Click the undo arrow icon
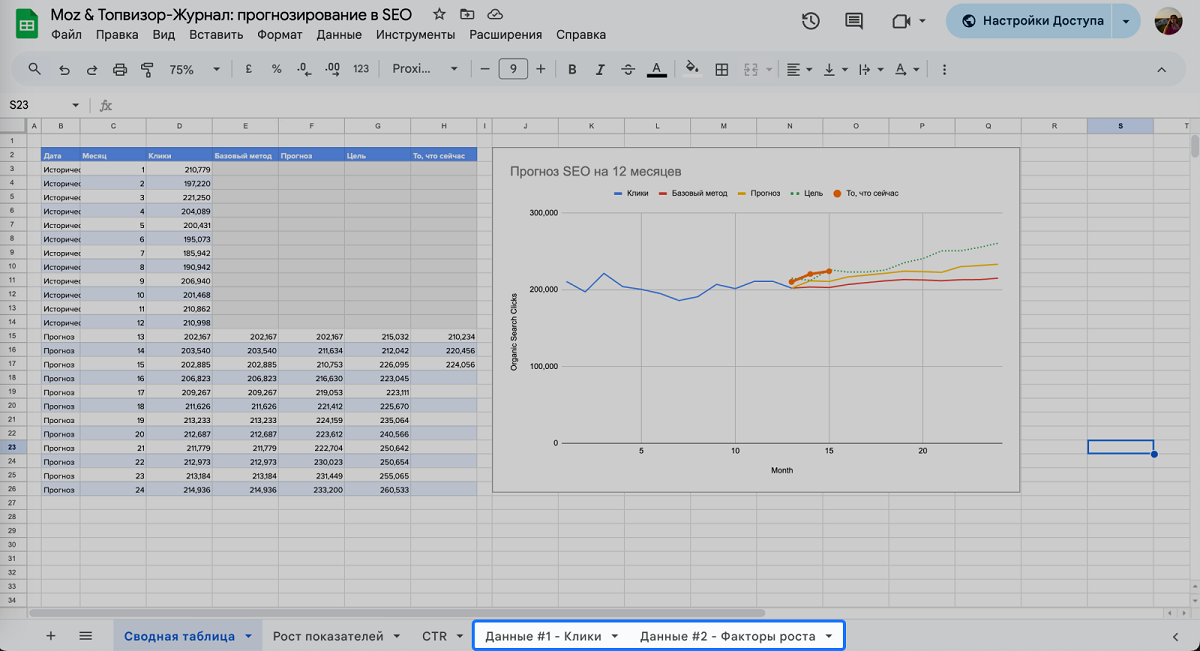 65,69
